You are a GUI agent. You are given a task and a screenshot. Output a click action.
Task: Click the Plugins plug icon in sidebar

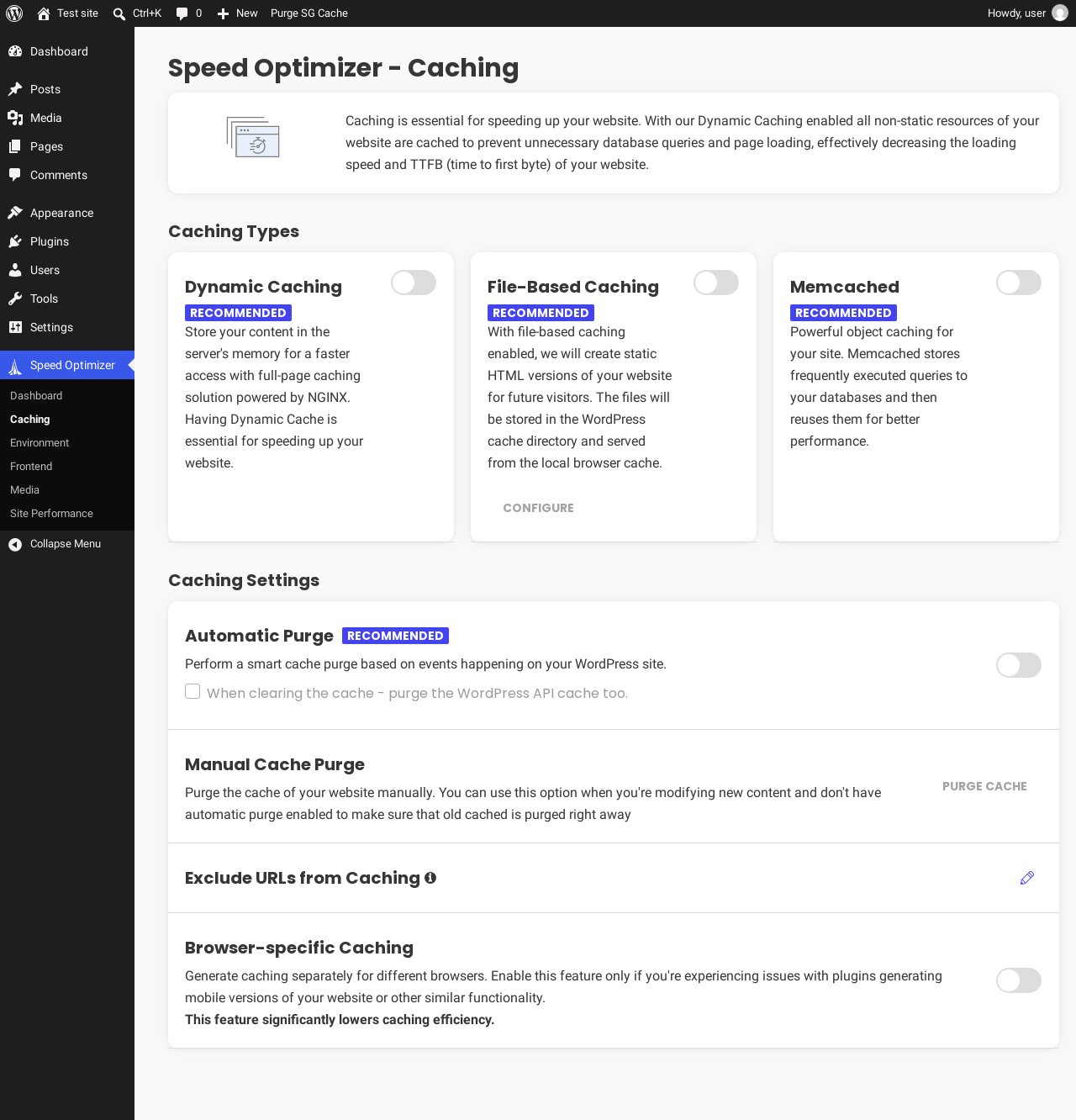pos(15,241)
